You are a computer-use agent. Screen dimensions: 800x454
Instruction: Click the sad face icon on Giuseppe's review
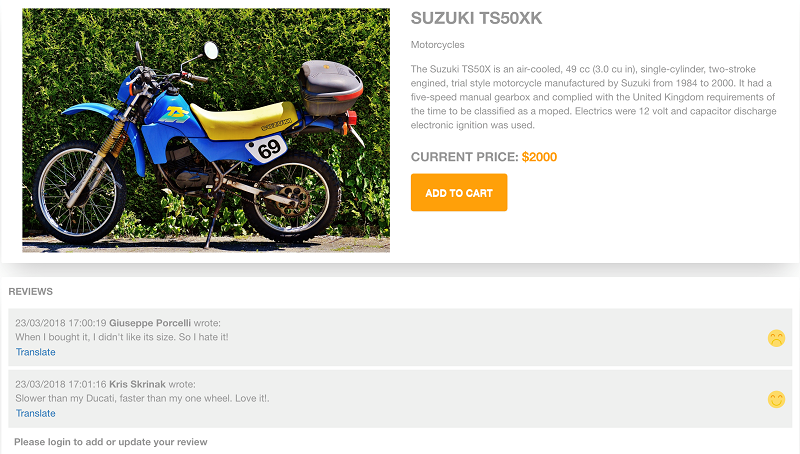click(x=776, y=338)
